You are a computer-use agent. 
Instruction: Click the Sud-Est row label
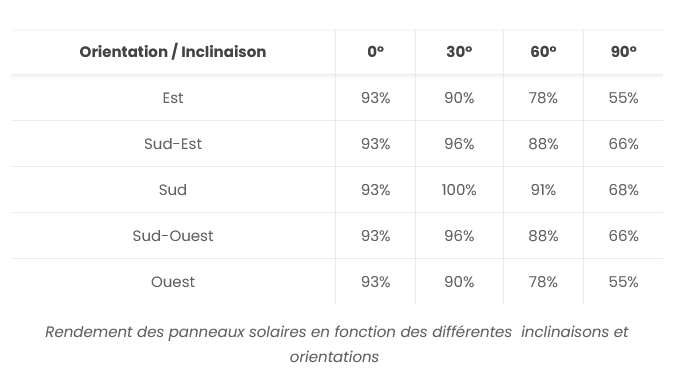pyautogui.click(x=173, y=144)
